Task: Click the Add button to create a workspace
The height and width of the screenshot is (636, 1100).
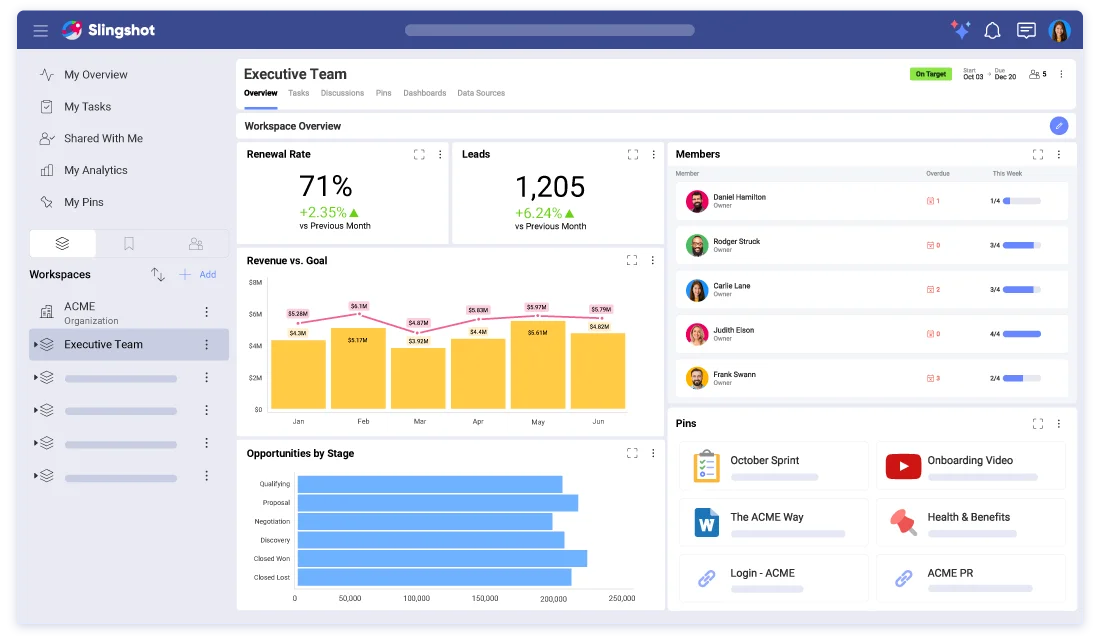Action: (198, 274)
